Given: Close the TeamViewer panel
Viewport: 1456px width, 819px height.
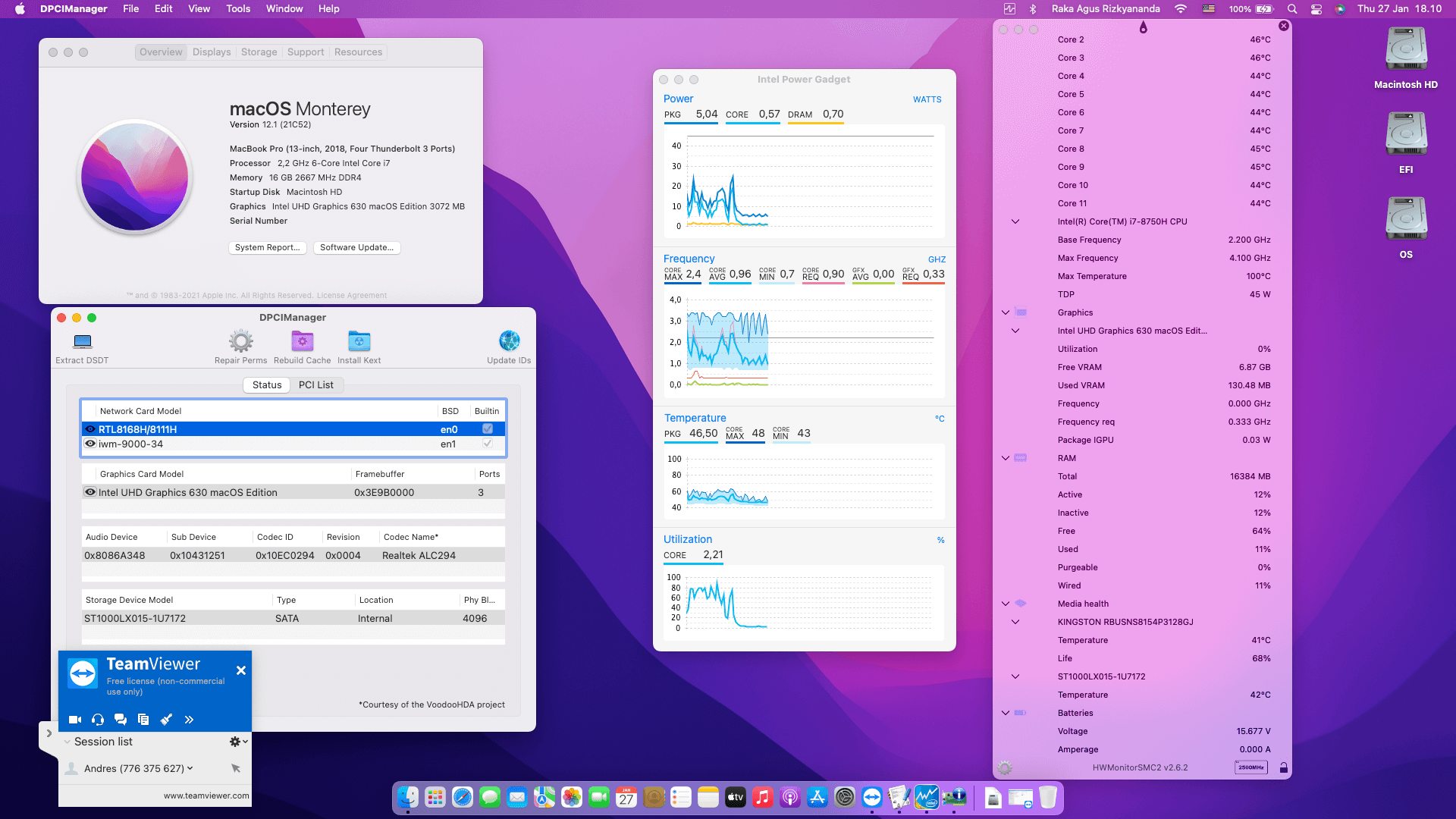Looking at the screenshot, I should [240, 670].
